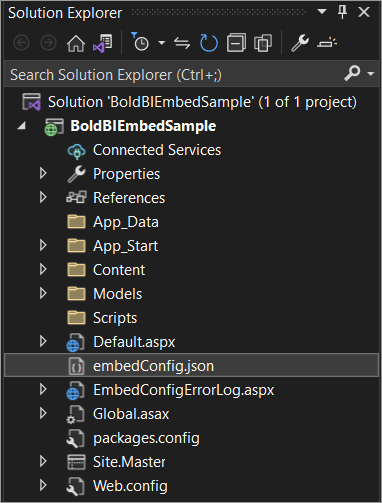Switch between solutions and folder views icon
Screen dimensions: 382x503
click(103, 43)
